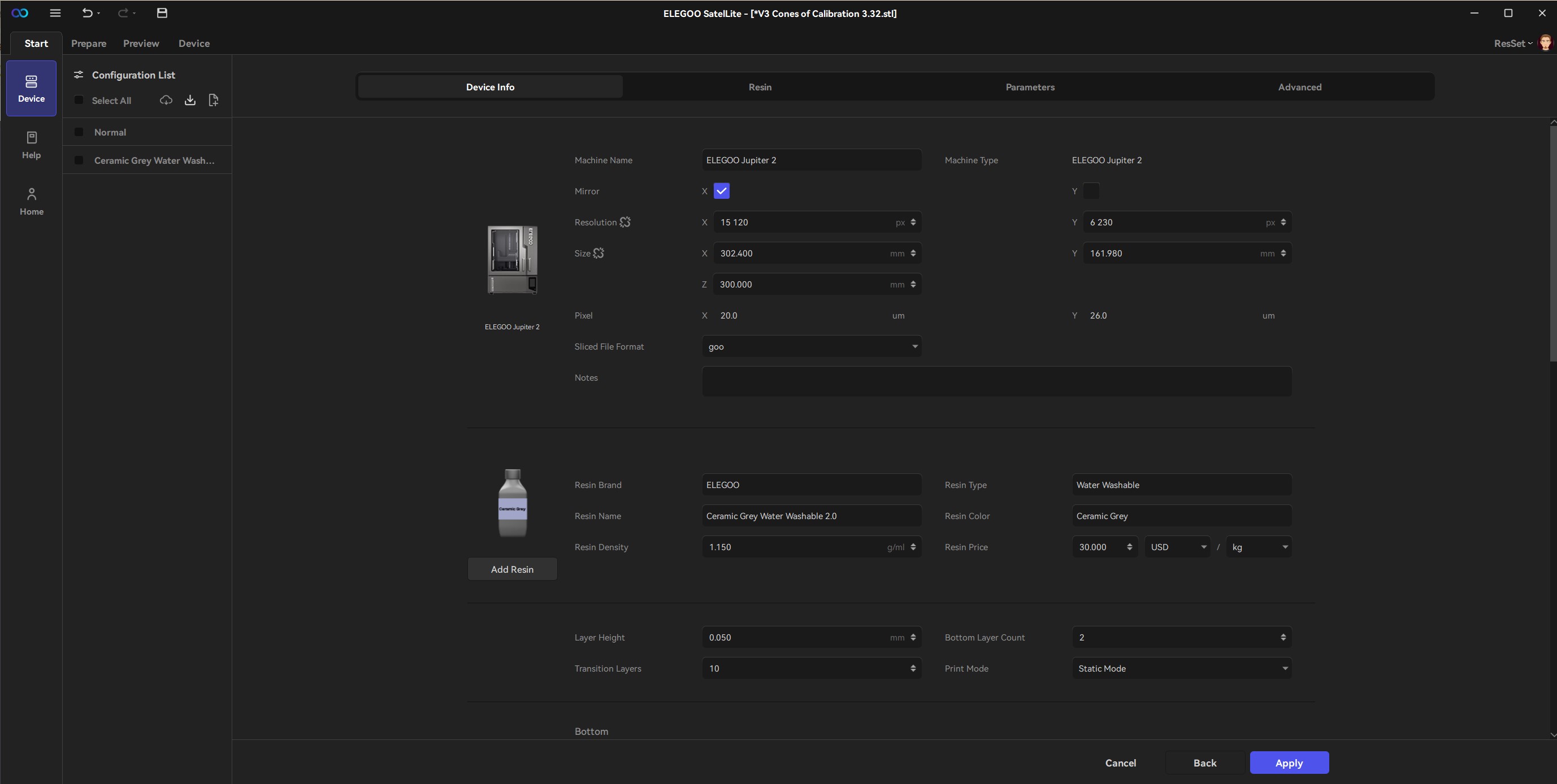
Task: Open the USD currency dropdown
Action: click(1177, 547)
